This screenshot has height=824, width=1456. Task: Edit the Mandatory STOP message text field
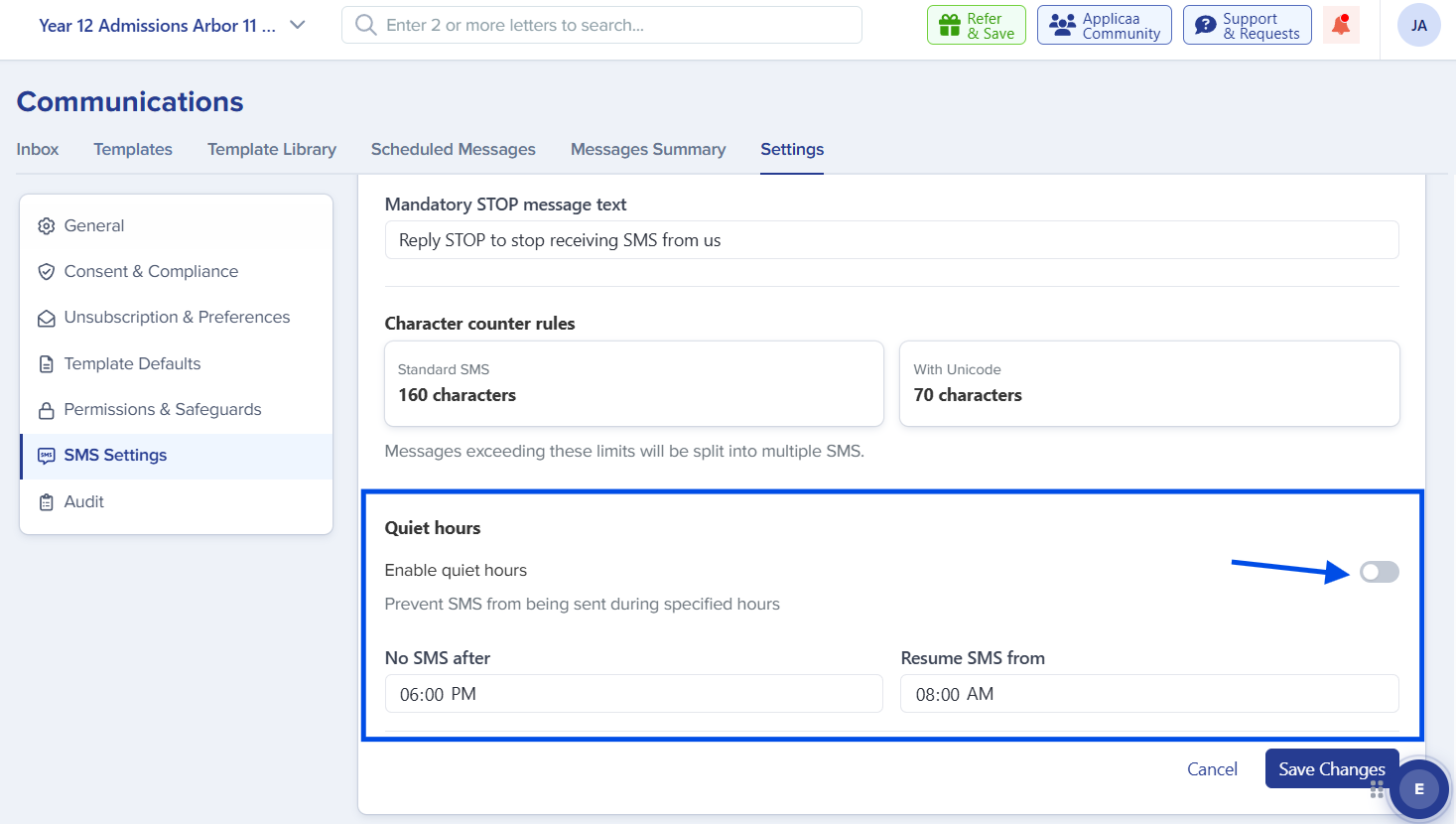892,240
